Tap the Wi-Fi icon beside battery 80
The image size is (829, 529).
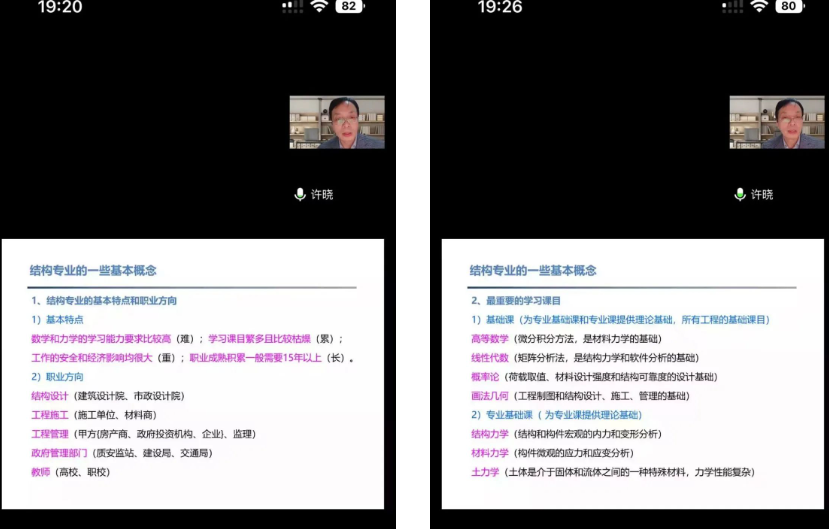[760, 6]
